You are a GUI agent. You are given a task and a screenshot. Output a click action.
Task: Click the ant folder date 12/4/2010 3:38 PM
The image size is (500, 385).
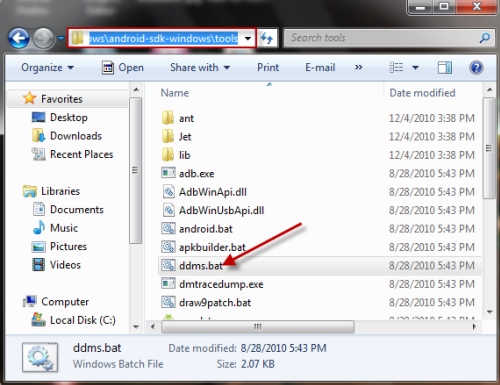point(432,118)
